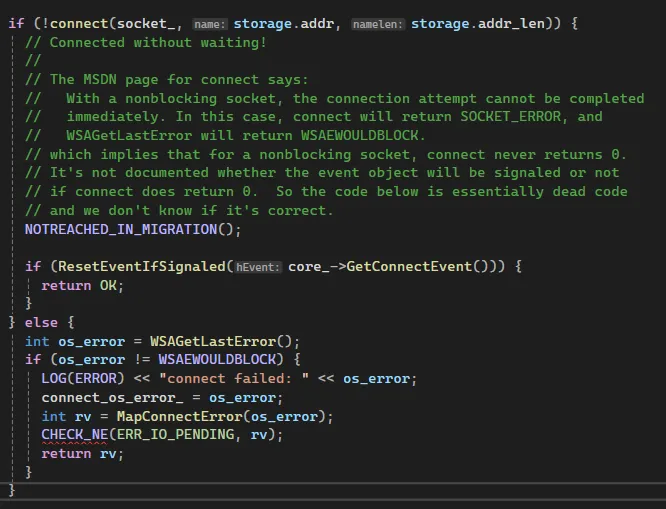The height and width of the screenshot is (509, 666).
Task: Click the 'name:' inlay hint
Action: pyautogui.click(x=210, y=24)
